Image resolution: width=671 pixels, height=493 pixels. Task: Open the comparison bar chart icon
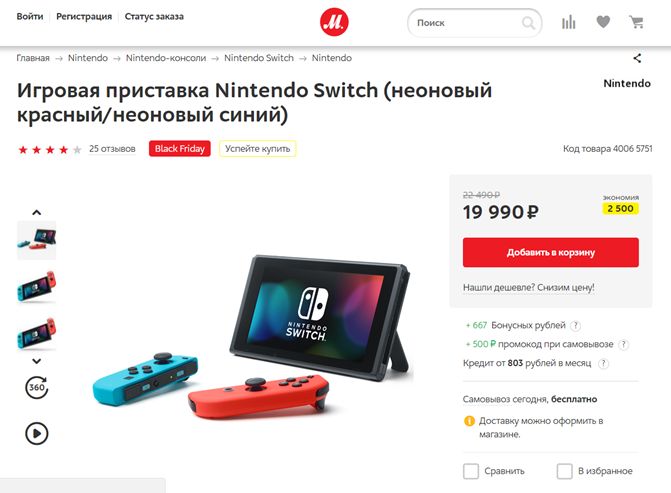[568, 22]
